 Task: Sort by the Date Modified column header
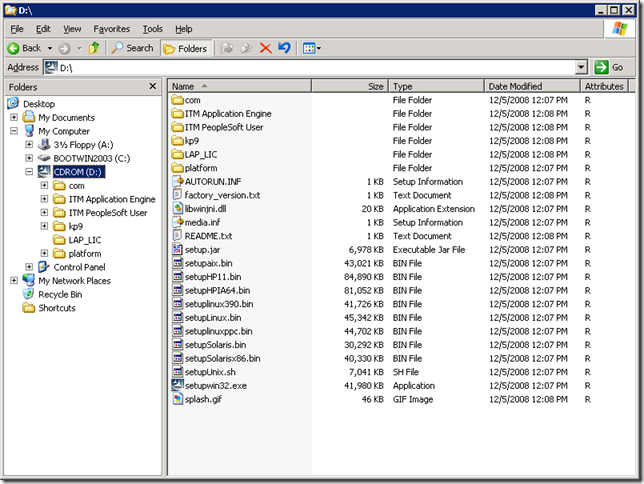tap(532, 86)
